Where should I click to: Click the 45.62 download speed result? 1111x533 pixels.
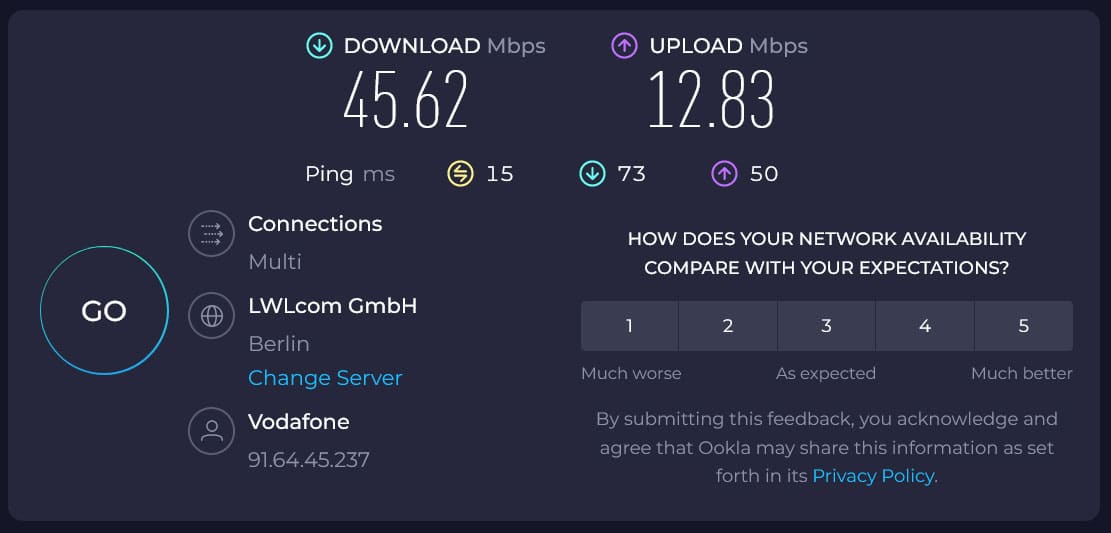(x=406, y=101)
